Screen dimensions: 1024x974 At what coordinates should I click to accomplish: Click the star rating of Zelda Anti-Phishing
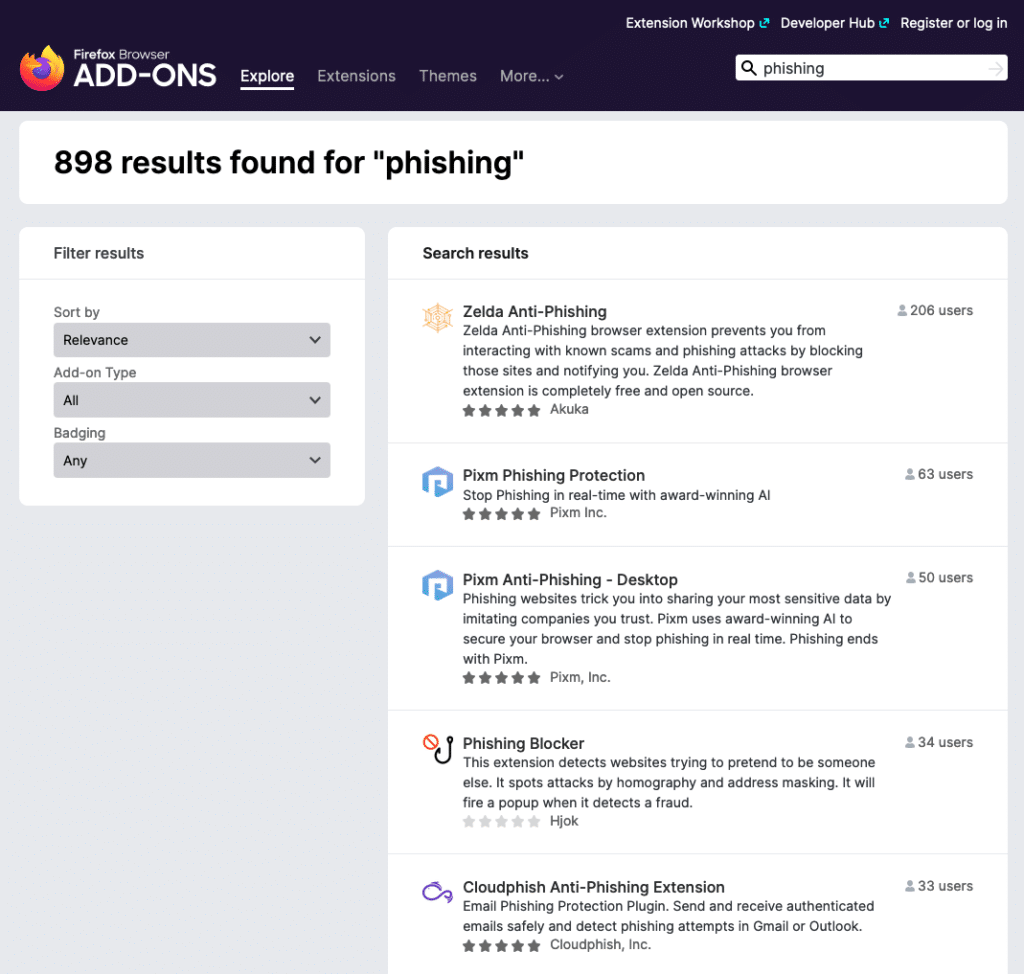point(502,410)
